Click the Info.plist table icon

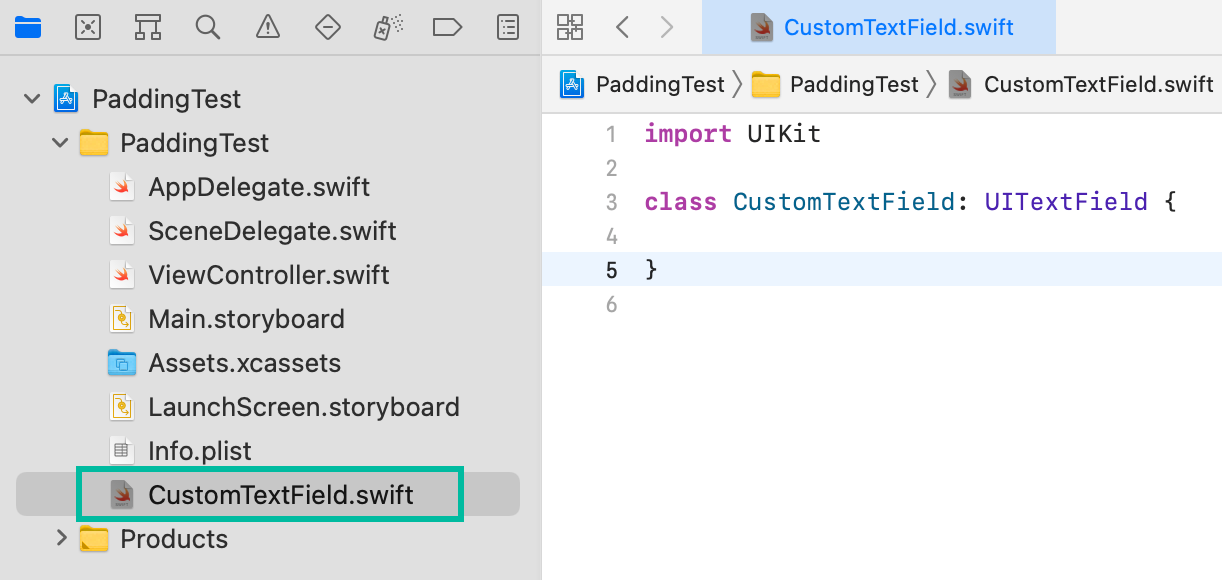click(122, 451)
